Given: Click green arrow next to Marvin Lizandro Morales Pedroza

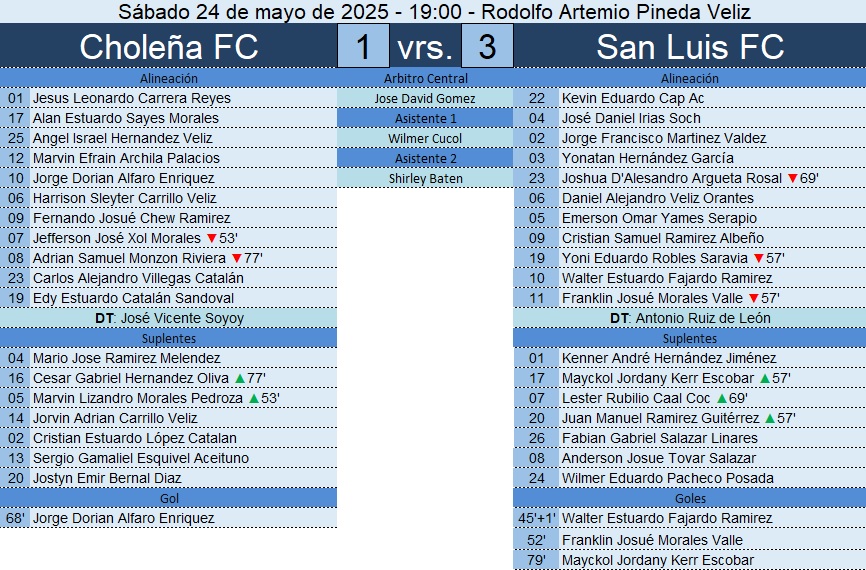Looking at the screenshot, I should 254,398.
